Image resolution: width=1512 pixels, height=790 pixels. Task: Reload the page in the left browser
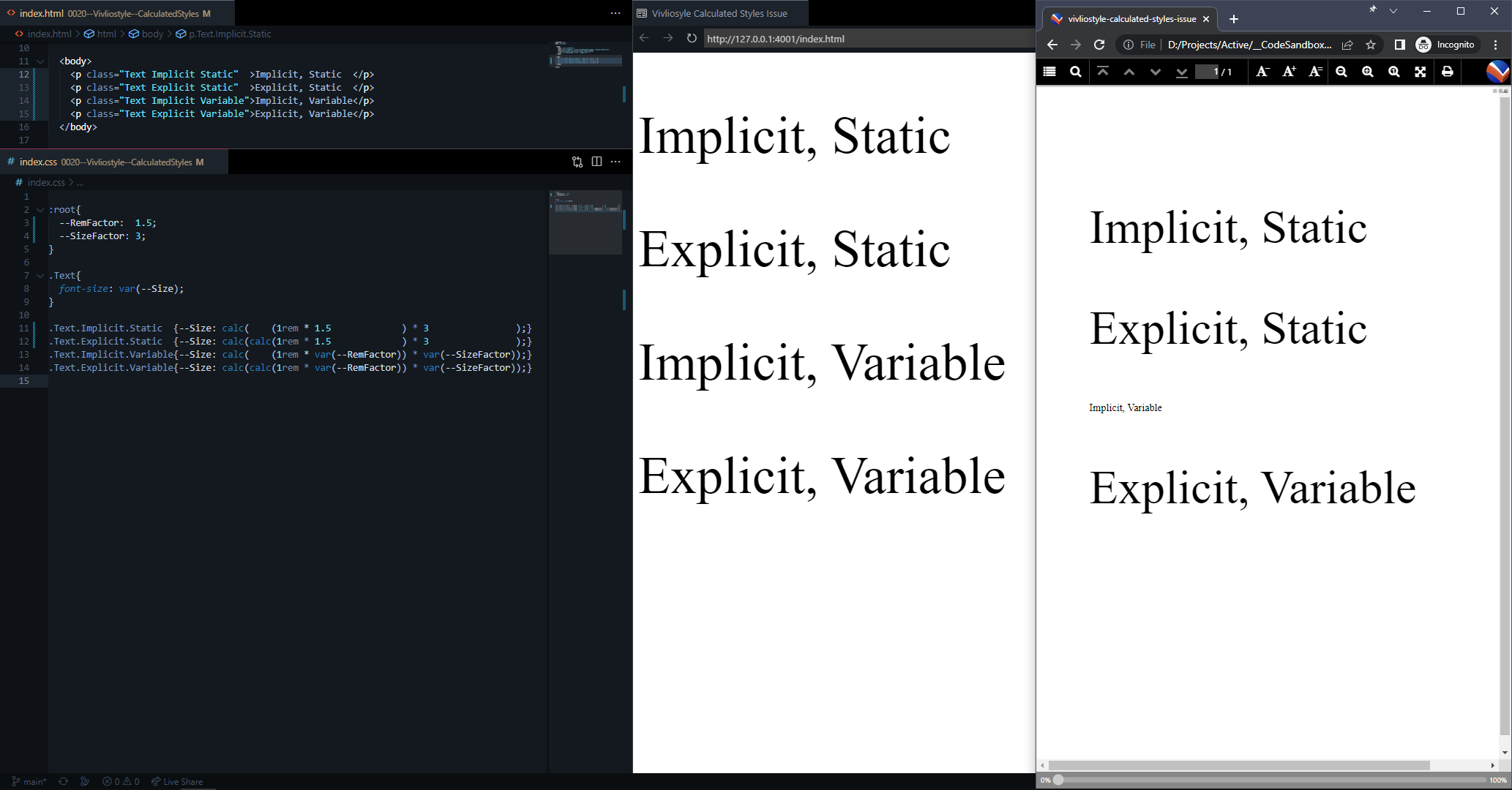click(x=691, y=38)
